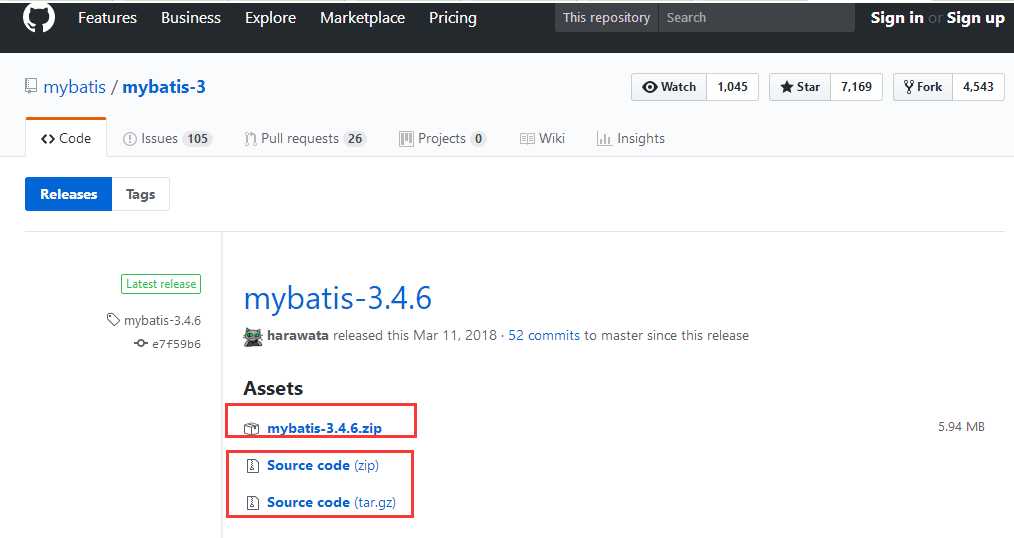This screenshot has width=1014, height=538.
Task: Click the Issues exclamation icon
Action: coord(129,139)
